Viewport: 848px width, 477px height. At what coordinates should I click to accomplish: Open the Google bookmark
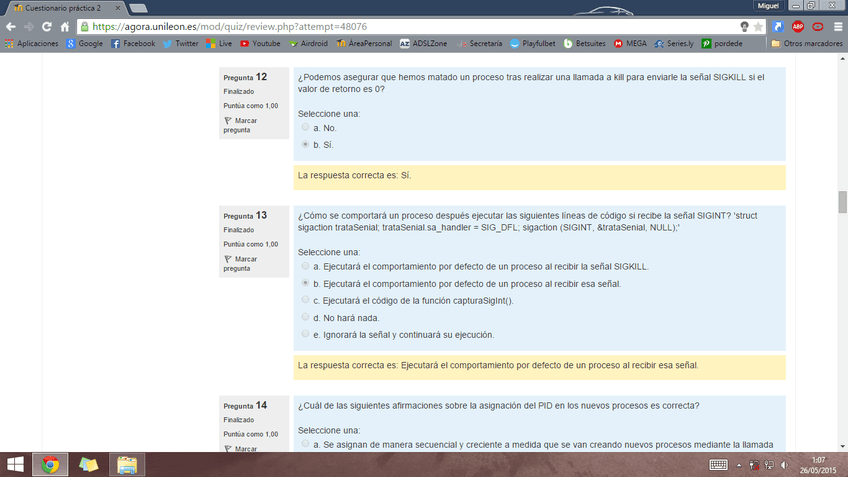tap(84, 43)
